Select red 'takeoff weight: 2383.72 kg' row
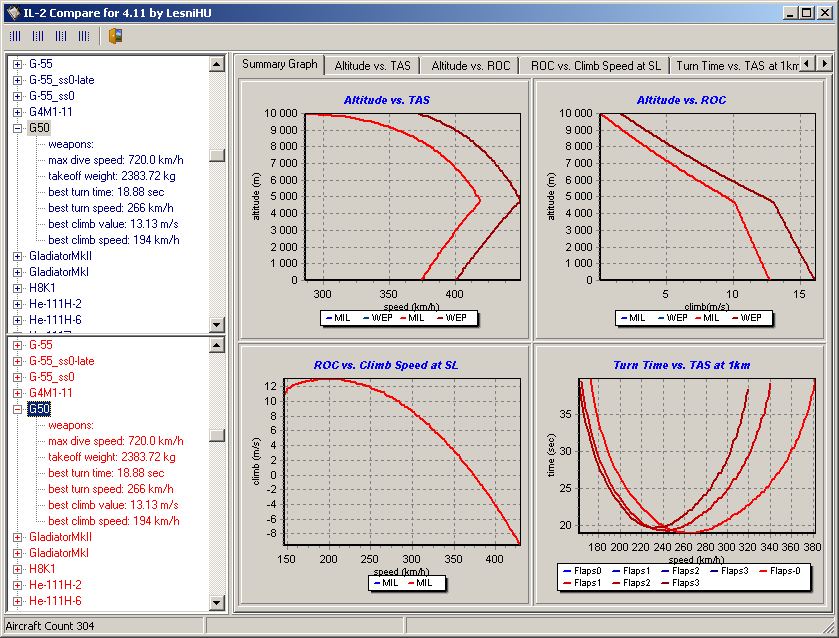 (x=112, y=458)
